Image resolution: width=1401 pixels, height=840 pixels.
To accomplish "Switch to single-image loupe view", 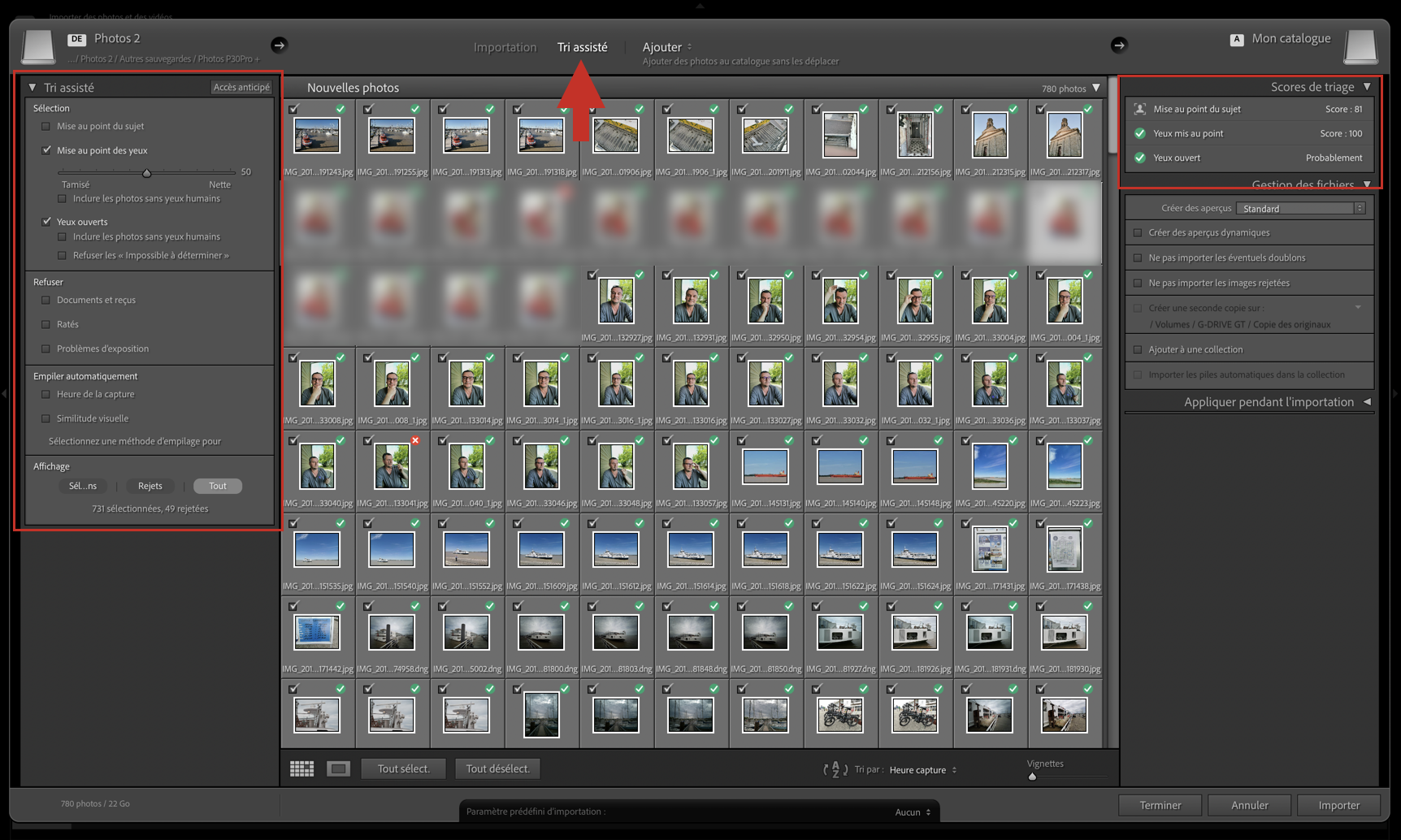I will (338, 769).
